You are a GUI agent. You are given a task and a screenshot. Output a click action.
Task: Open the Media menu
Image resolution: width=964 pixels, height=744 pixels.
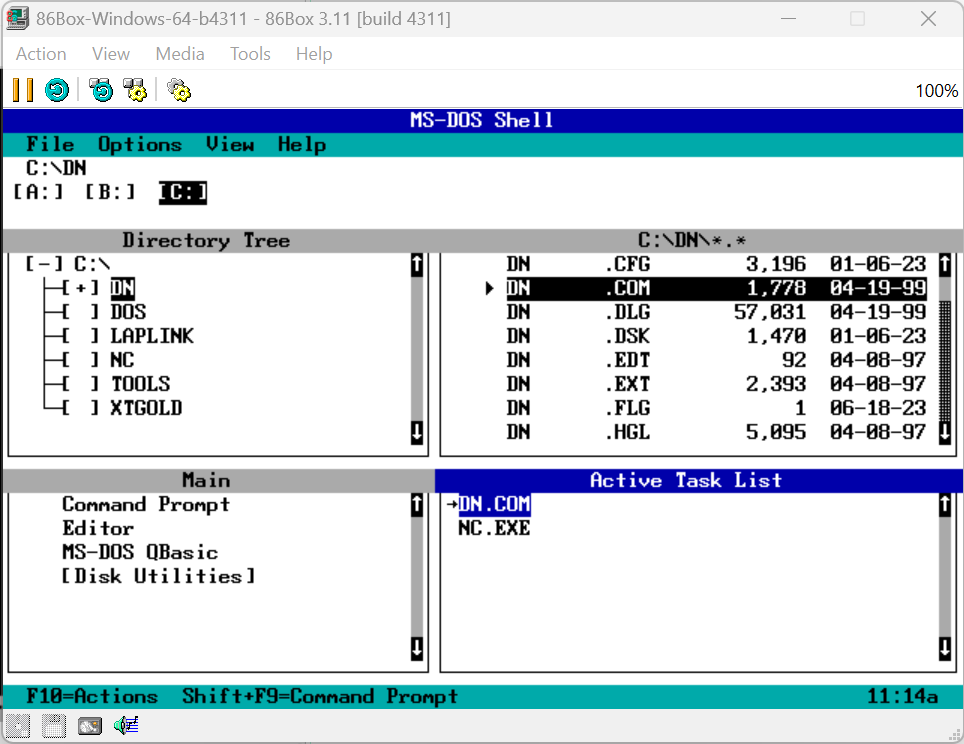tap(179, 54)
